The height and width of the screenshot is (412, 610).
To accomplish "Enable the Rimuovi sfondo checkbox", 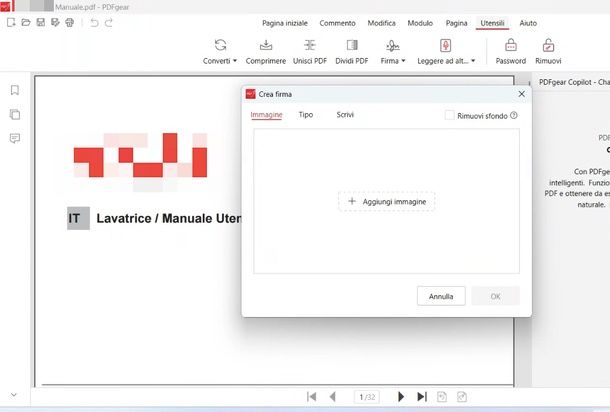I will click(x=449, y=116).
